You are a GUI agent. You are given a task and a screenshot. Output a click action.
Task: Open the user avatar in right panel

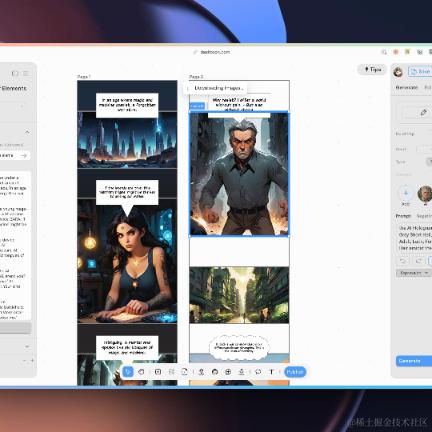[398, 72]
